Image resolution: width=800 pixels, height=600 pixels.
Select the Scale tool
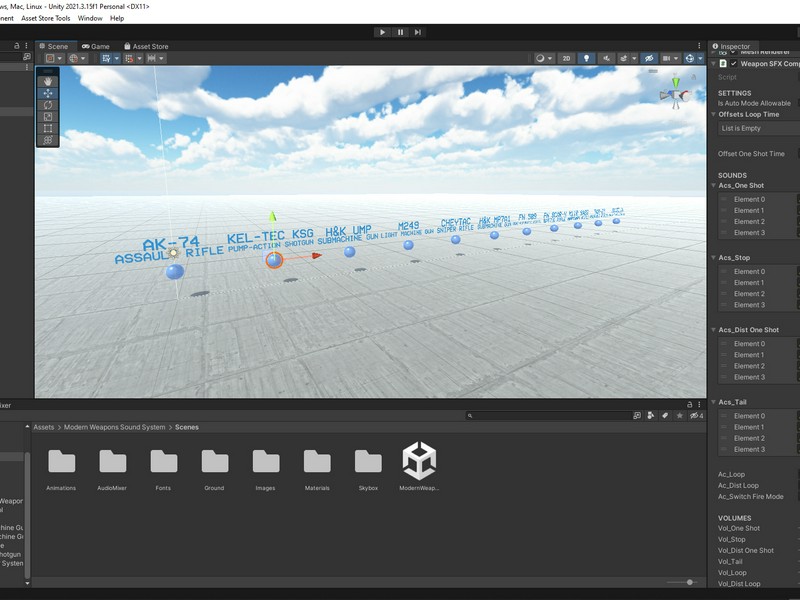pos(48,116)
